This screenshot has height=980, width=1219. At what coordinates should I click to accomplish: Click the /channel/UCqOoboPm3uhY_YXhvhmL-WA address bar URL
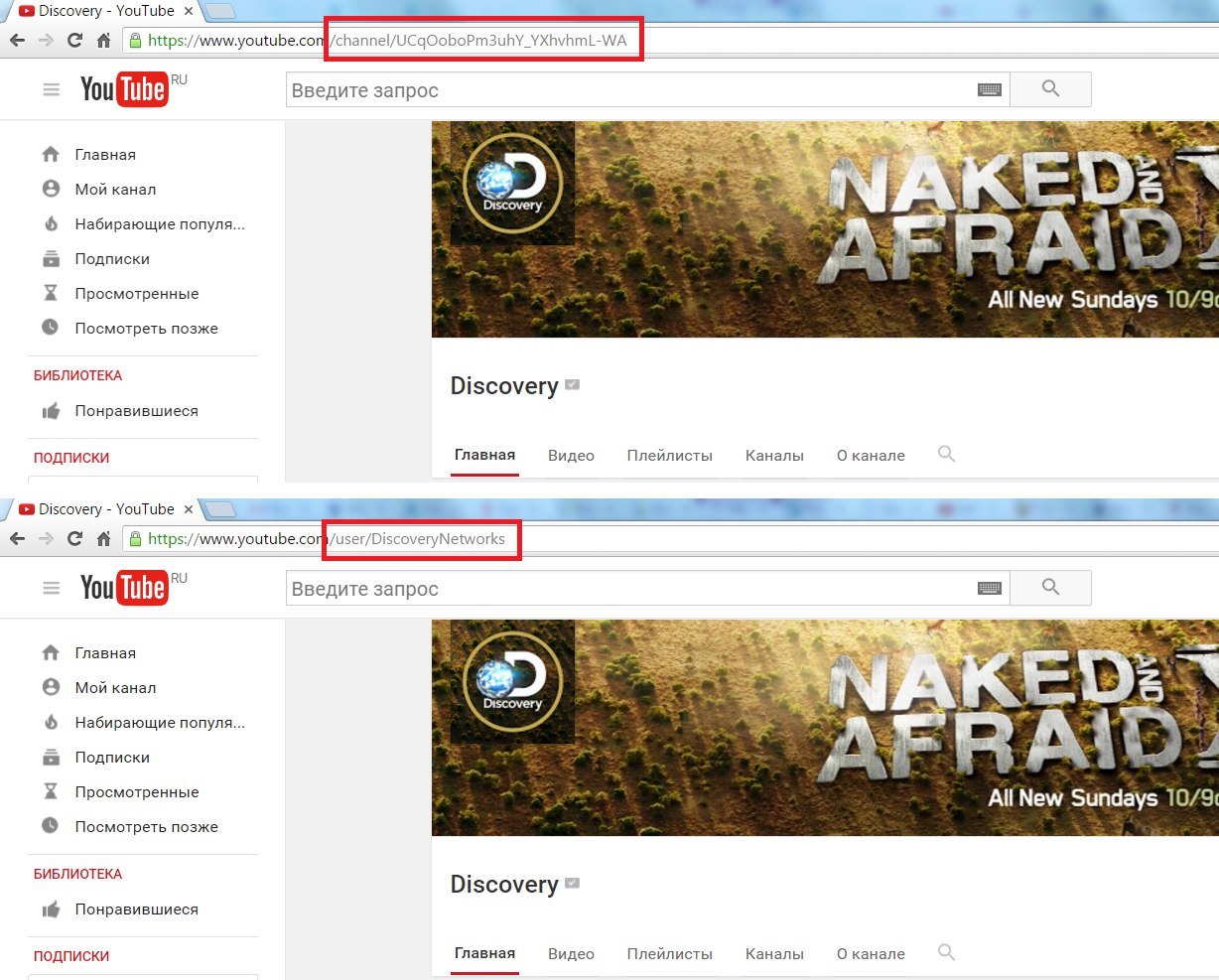tap(478, 41)
